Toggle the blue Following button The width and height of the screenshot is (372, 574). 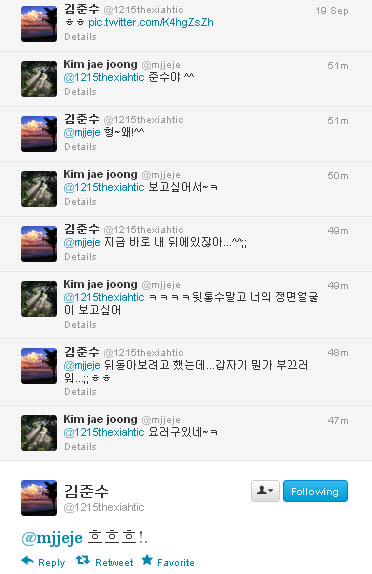[x=315, y=491]
